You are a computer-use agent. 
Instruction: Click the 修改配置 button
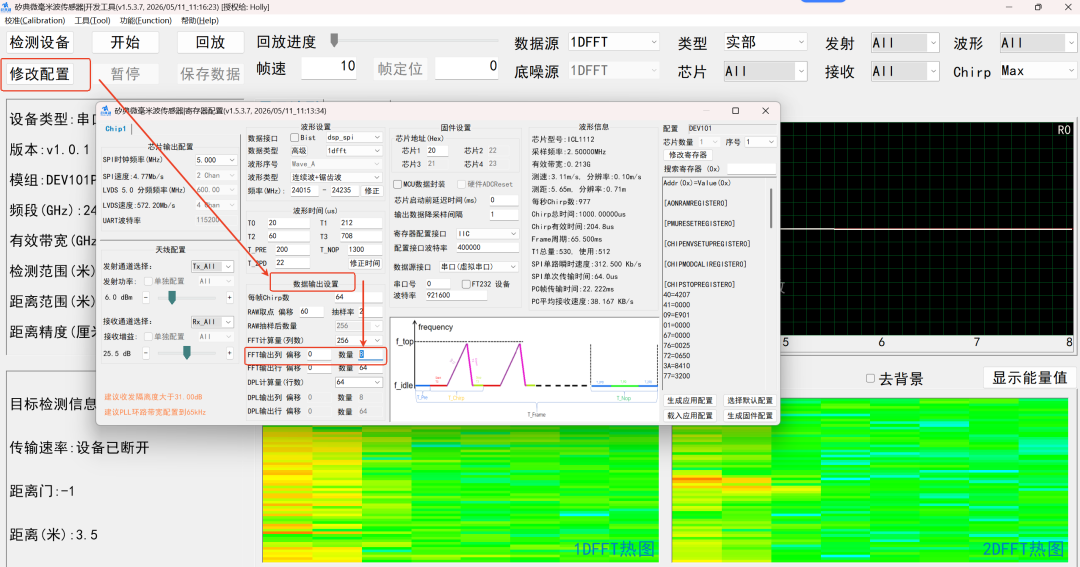tap(40, 74)
